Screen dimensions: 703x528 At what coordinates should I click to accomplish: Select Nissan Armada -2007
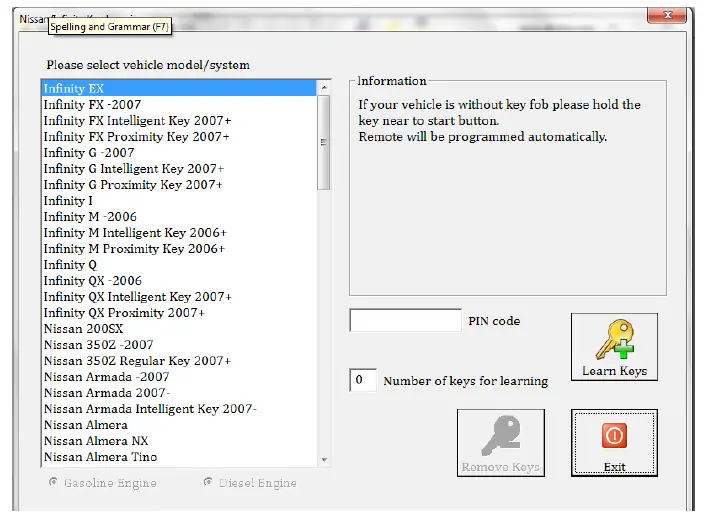[x=179, y=377]
